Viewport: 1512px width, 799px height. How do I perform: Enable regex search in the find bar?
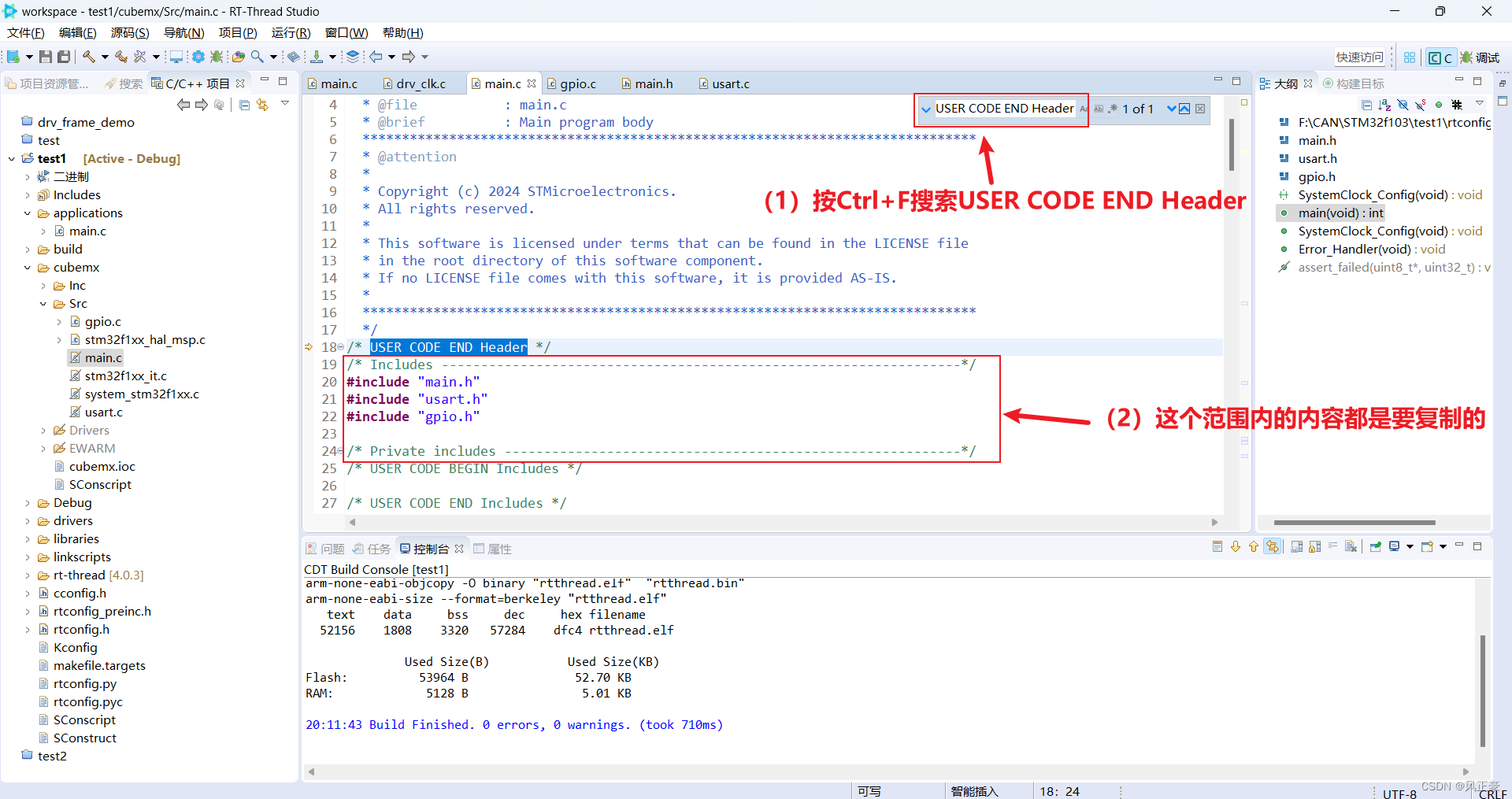[1112, 109]
